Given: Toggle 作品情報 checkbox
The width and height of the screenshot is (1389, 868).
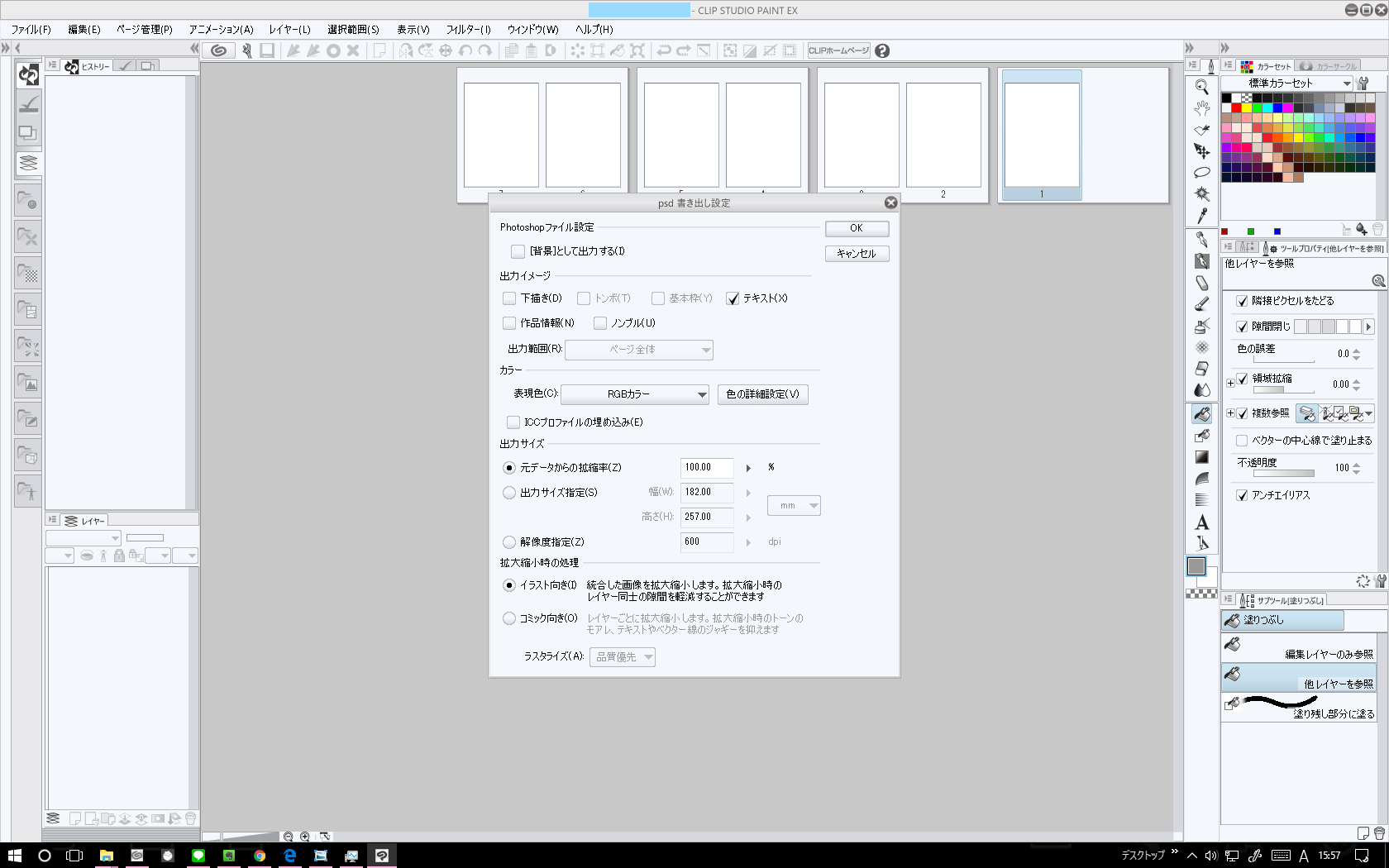Looking at the screenshot, I should click(509, 323).
